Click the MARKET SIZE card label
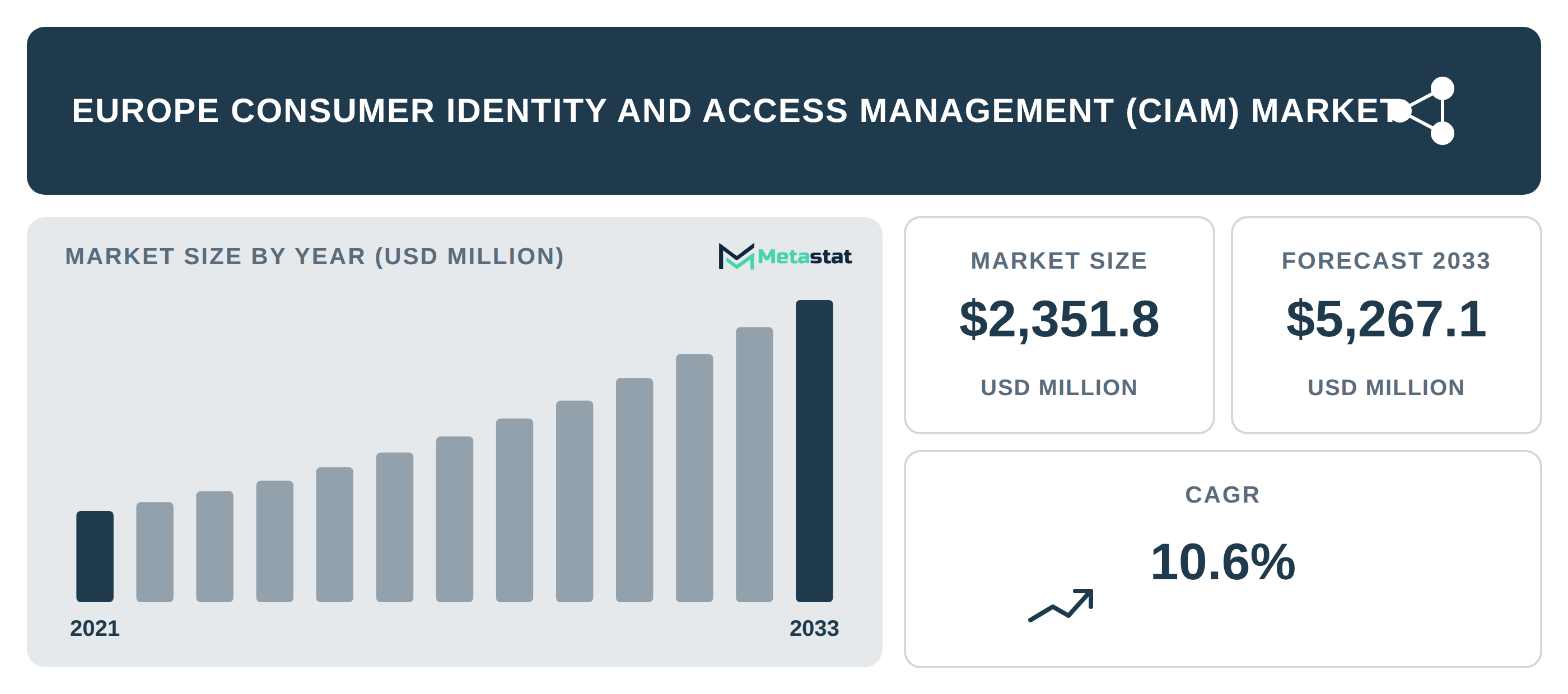 pos(1059,260)
